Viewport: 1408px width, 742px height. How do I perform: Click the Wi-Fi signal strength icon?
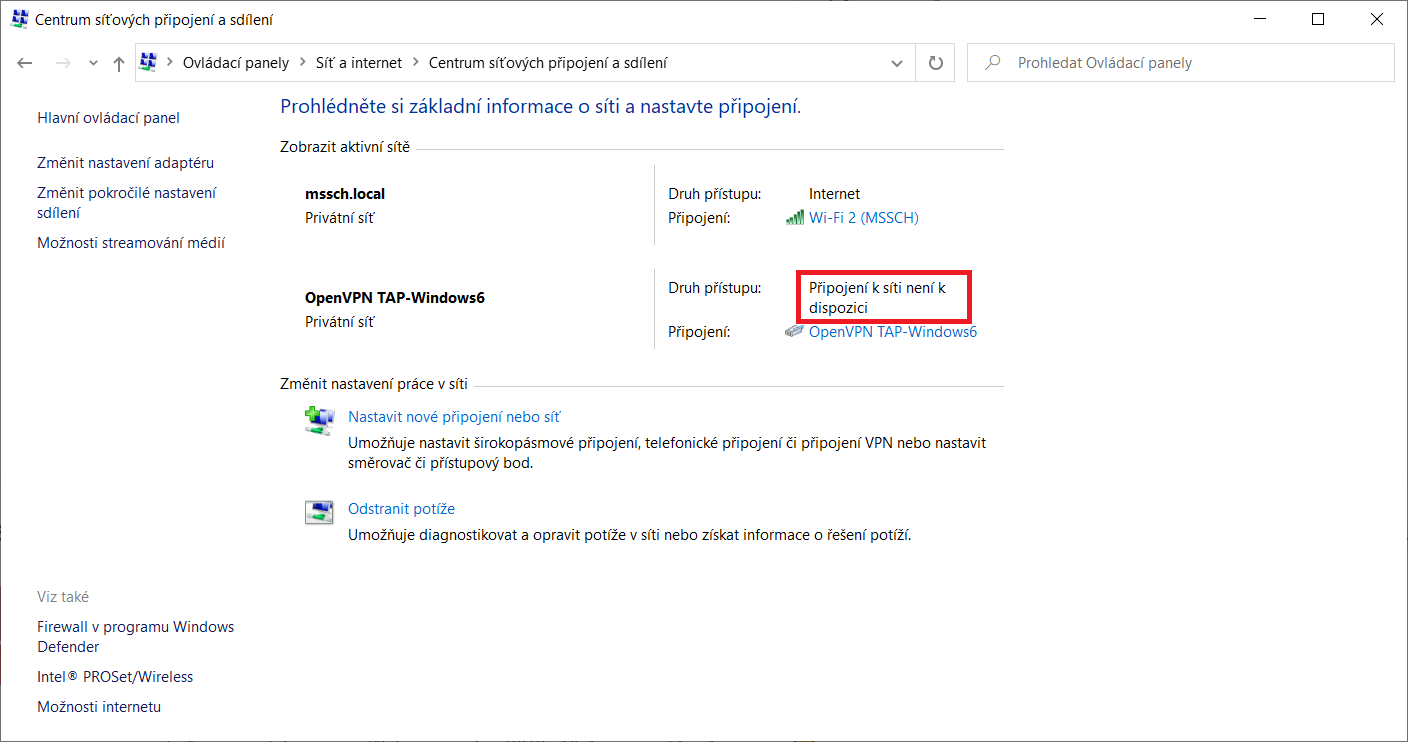[795, 218]
